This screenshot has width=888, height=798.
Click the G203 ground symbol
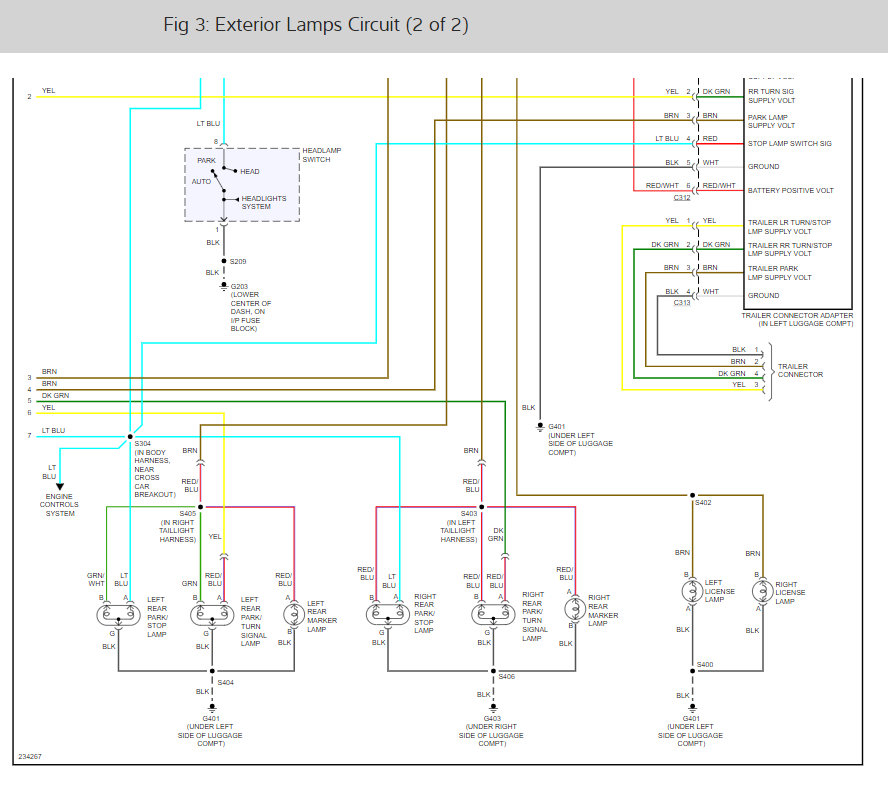[x=224, y=287]
